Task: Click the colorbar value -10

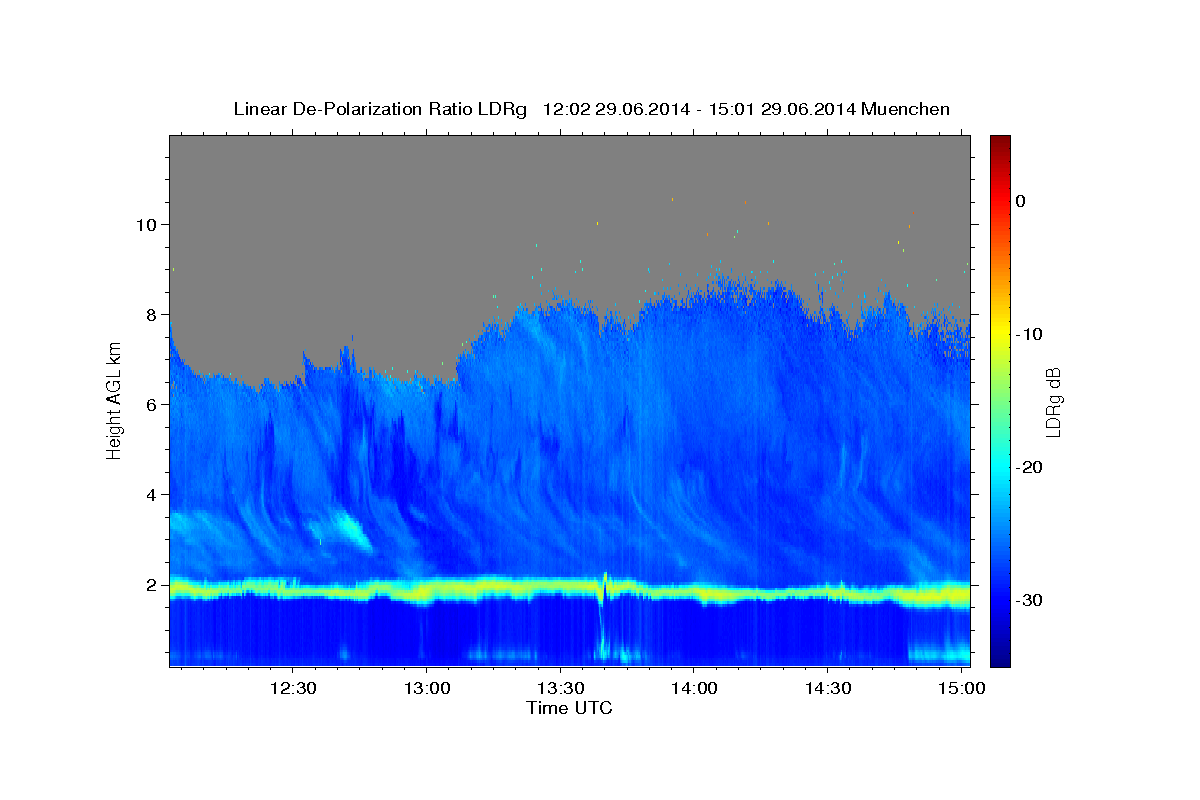Action: pyautogui.click(x=1030, y=334)
